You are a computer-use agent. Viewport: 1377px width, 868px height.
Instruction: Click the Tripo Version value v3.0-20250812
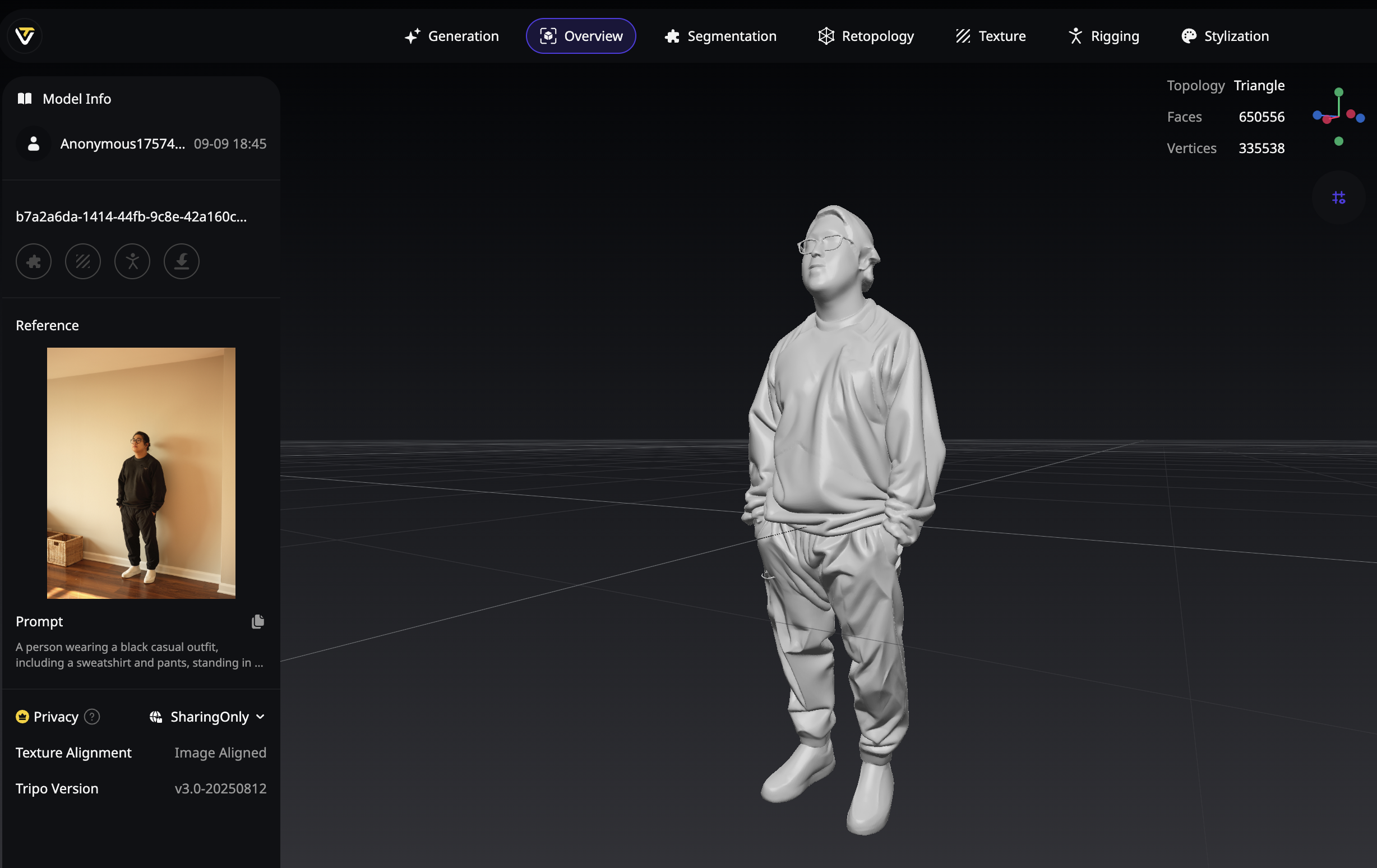(221, 788)
